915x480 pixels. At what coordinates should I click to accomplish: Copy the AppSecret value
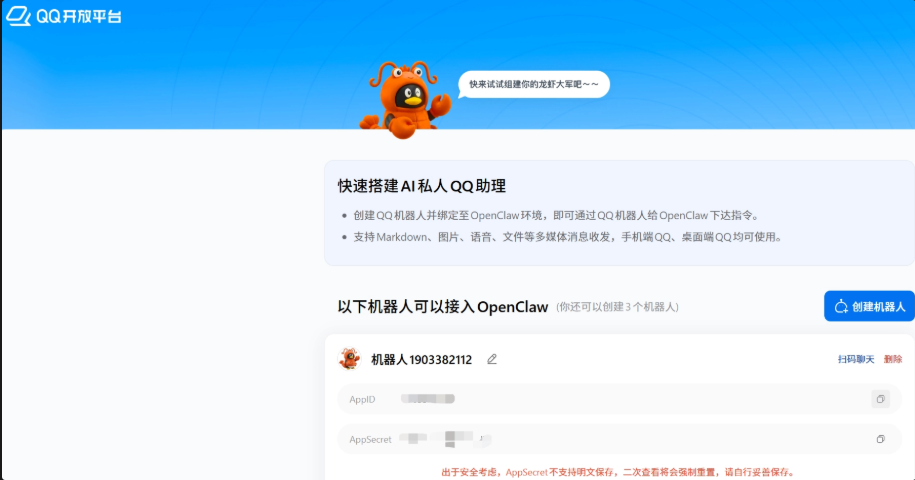880,439
